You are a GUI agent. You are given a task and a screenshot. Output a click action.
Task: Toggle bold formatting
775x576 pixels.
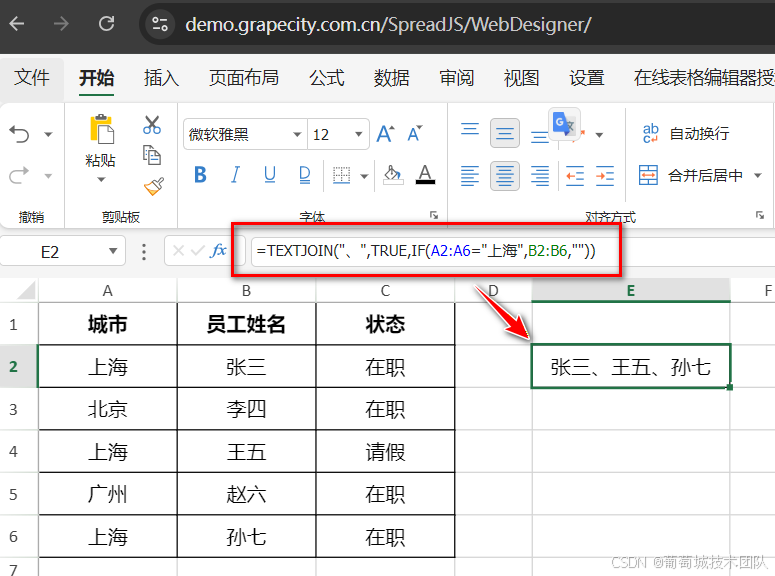point(200,175)
